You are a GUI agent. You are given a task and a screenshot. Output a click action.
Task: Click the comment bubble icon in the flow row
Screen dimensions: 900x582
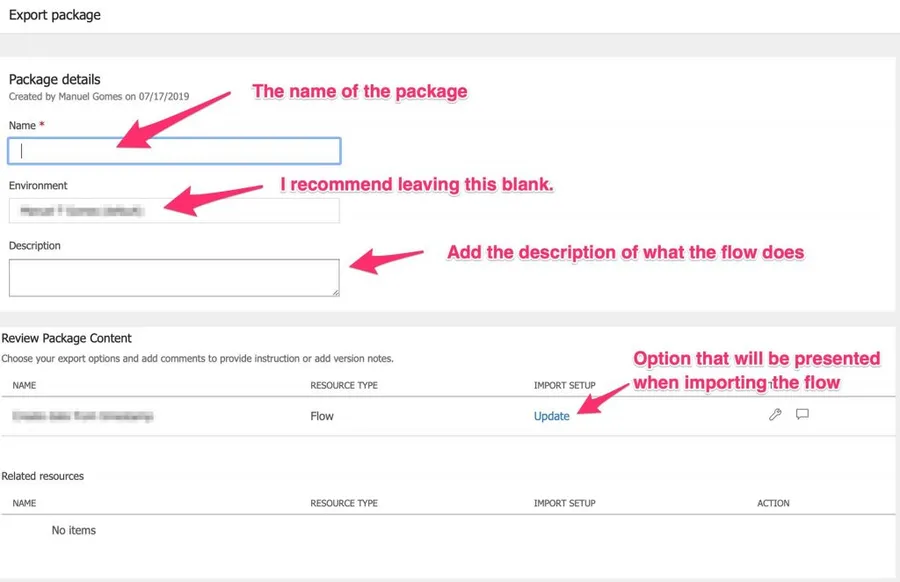click(802, 415)
